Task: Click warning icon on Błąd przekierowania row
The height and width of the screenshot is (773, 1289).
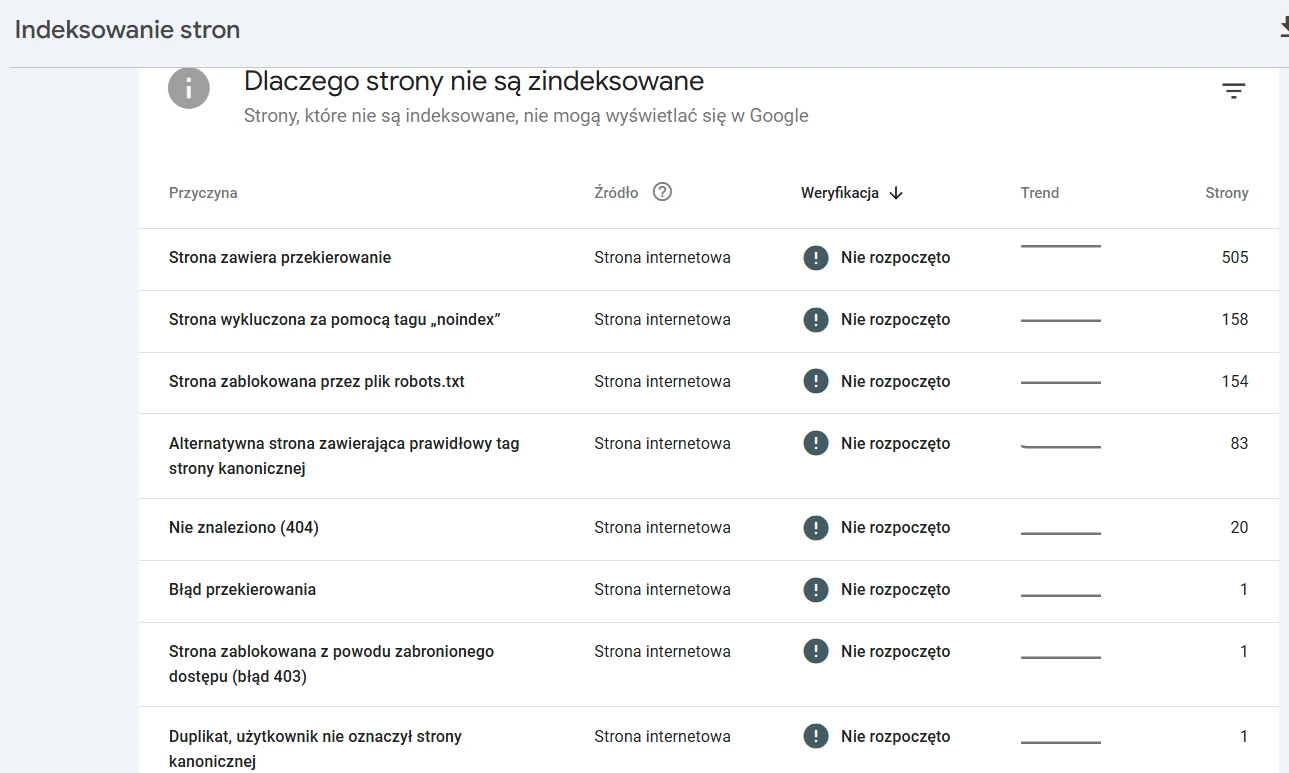Action: 816,589
